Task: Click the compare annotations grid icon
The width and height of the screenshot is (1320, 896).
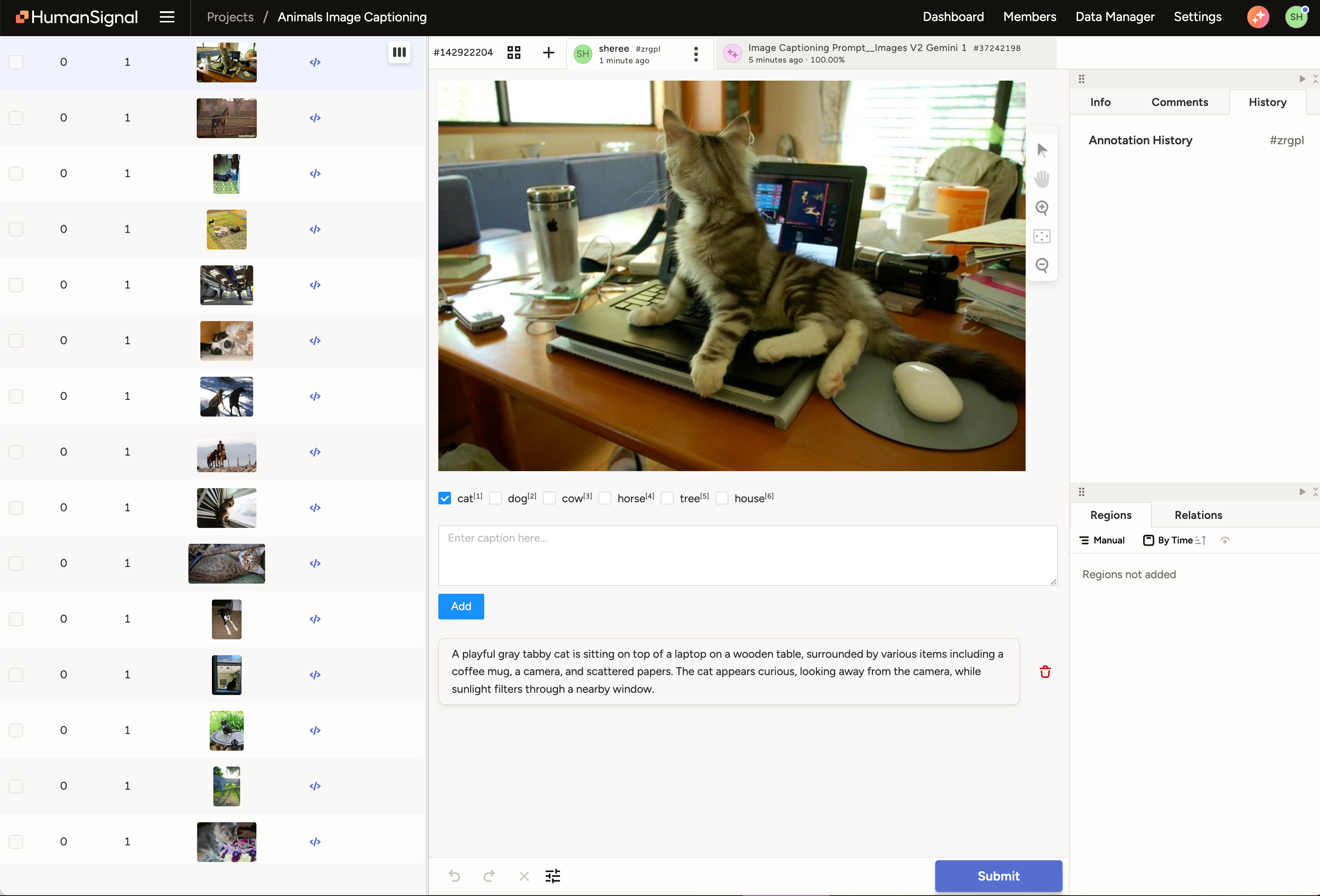Action: [514, 53]
